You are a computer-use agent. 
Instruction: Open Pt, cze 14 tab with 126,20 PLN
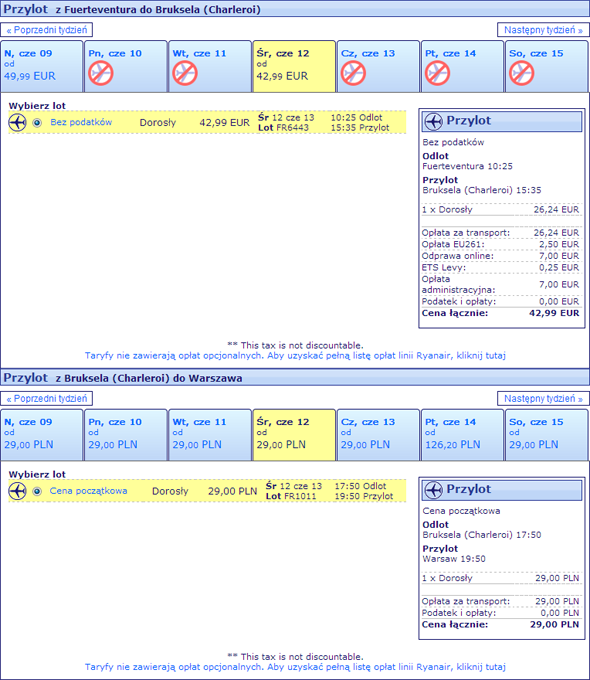click(x=462, y=435)
